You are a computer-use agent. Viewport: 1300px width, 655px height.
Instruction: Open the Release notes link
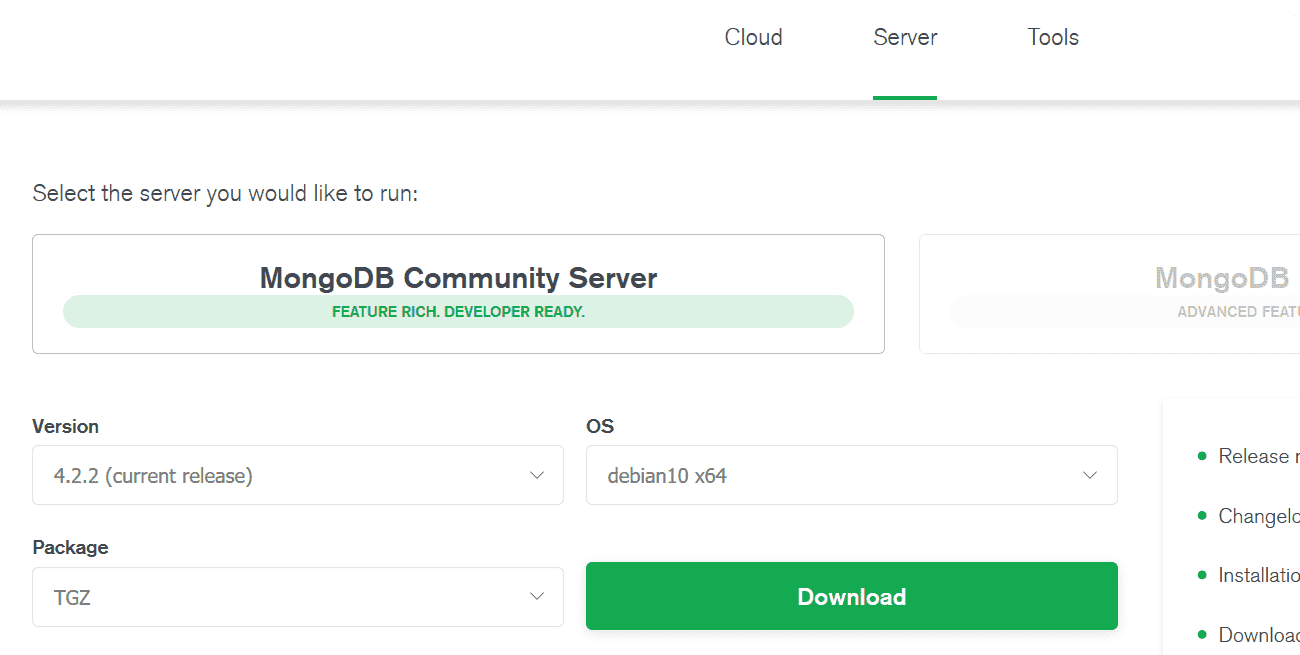coord(1258,456)
